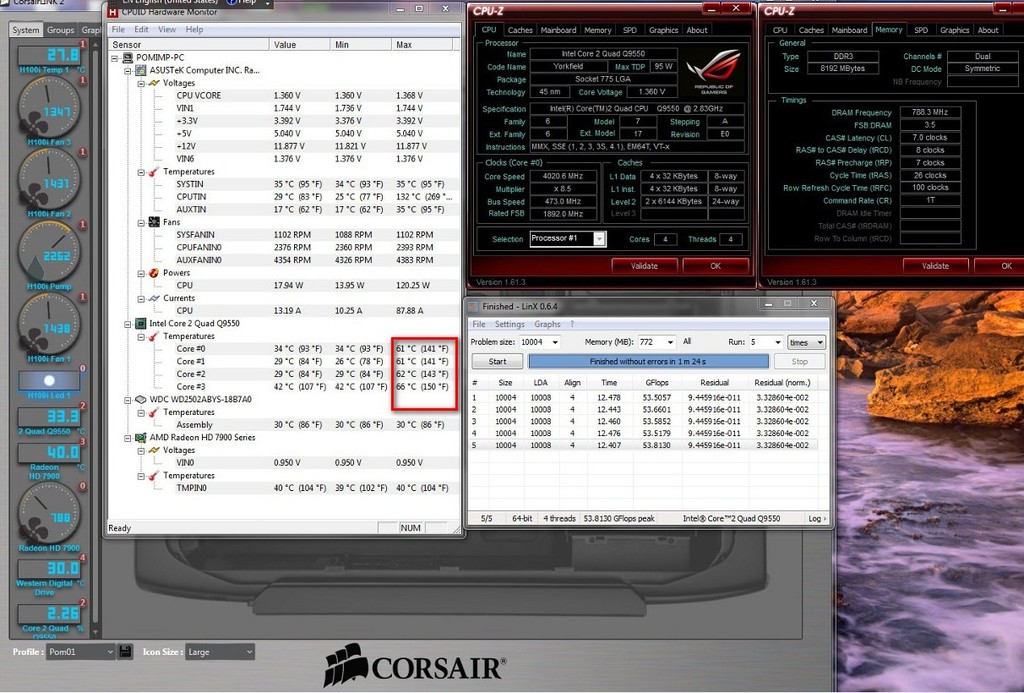Viewport: 1024px width, 693px height.
Task: Open the Processor #1 selection dropdown
Action: click(x=568, y=239)
